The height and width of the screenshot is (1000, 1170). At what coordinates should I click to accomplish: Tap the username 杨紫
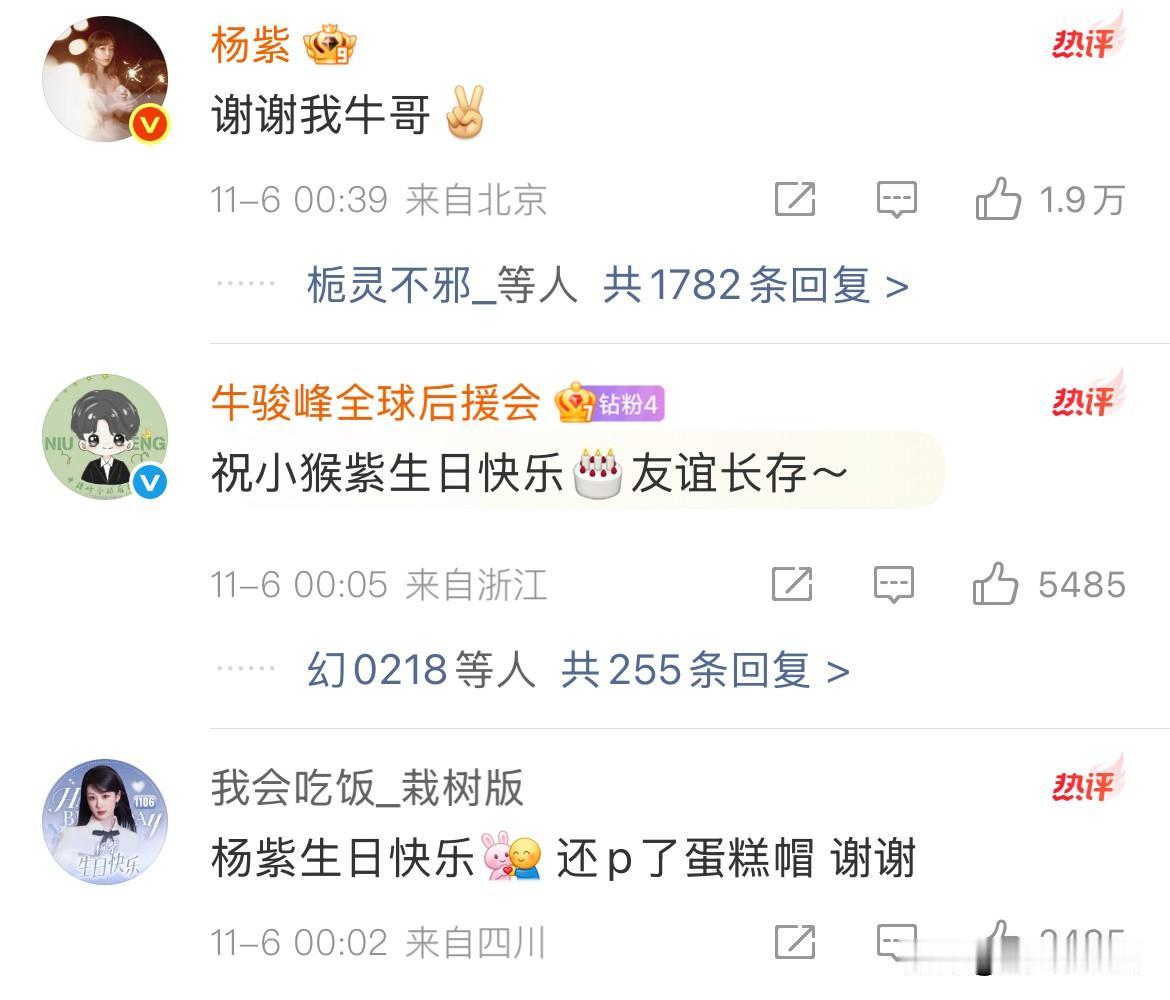(250, 45)
